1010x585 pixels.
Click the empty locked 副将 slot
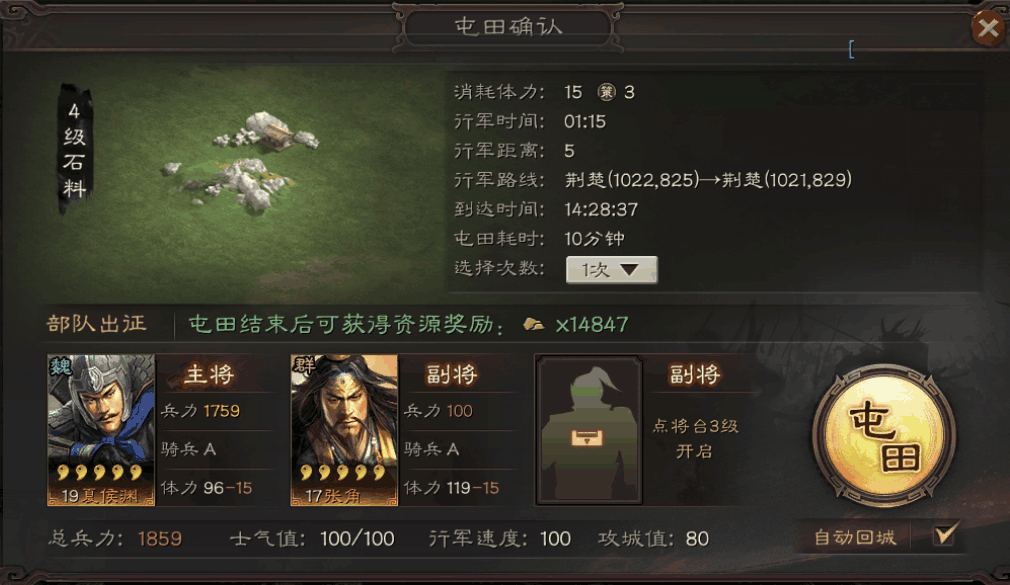[589, 430]
